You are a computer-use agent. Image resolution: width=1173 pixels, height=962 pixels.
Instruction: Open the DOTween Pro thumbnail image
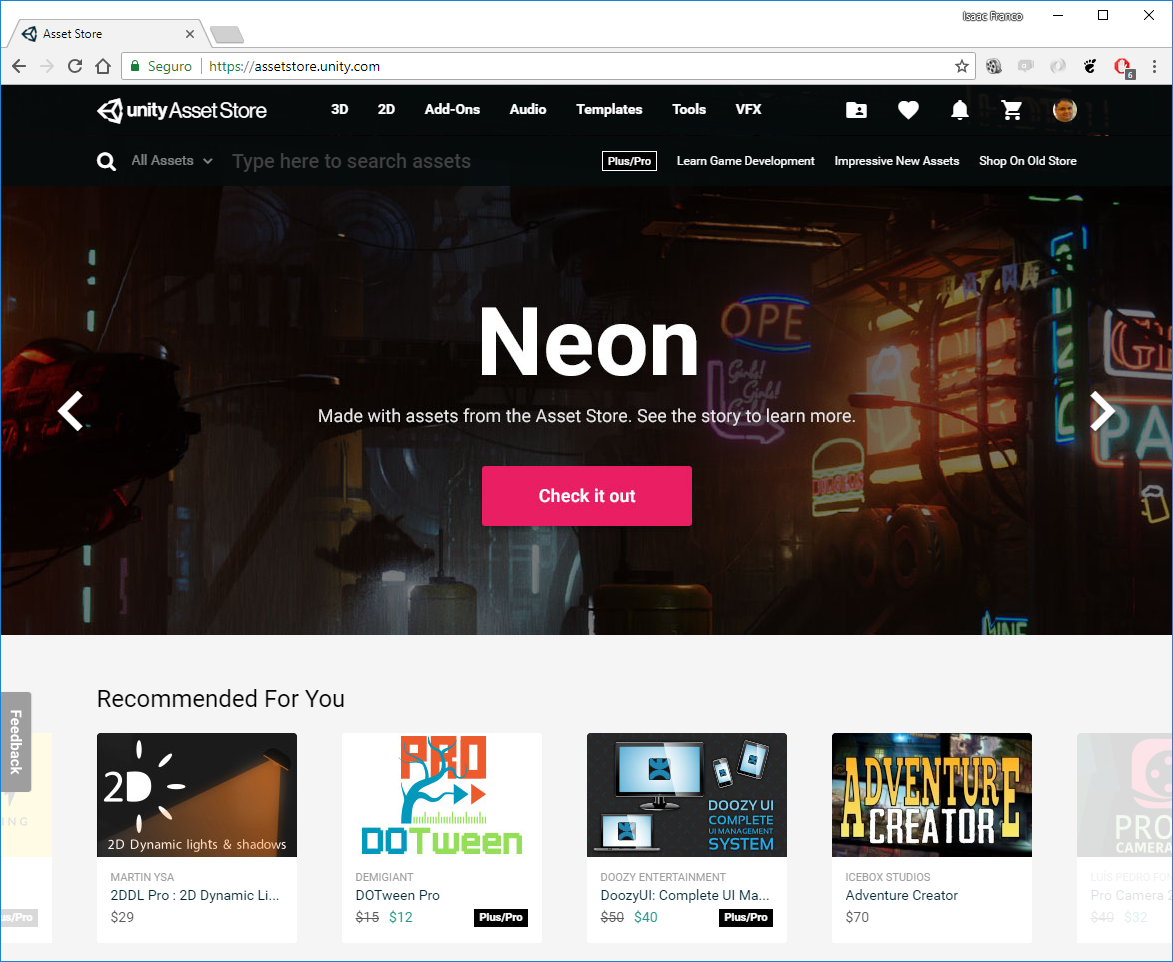pyautogui.click(x=442, y=794)
